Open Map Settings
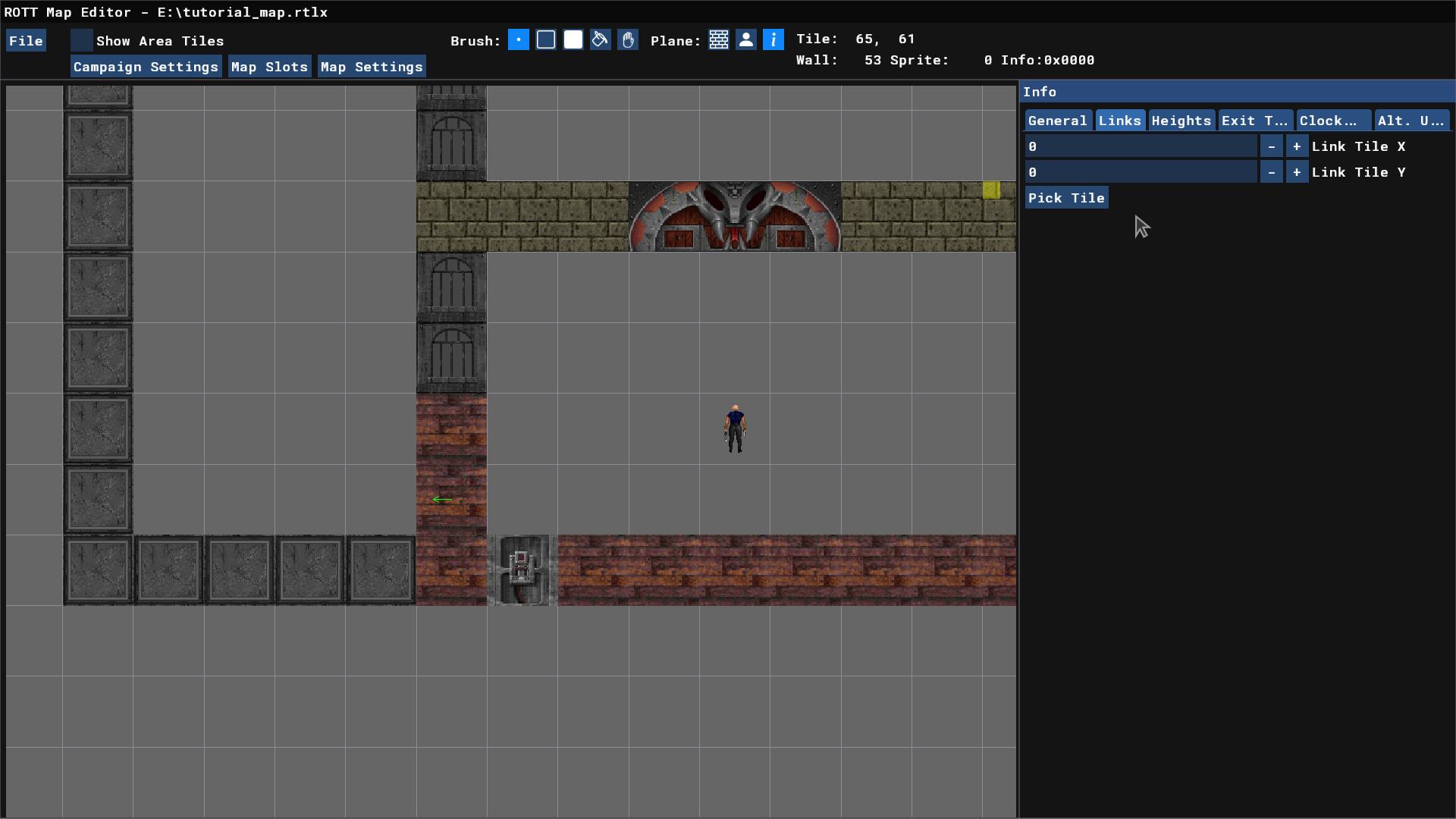Image resolution: width=1456 pixels, height=819 pixels. [x=372, y=67]
